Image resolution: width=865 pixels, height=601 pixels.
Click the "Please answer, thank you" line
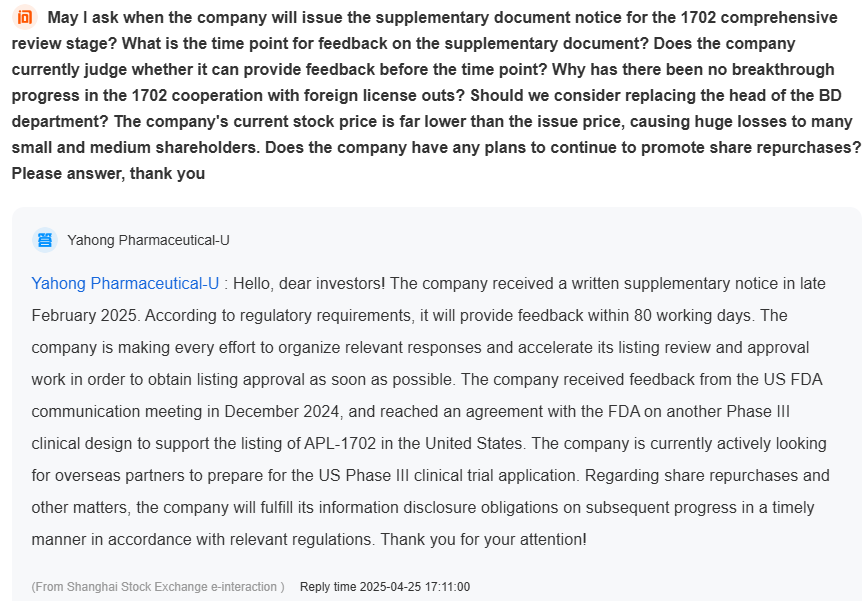point(108,173)
